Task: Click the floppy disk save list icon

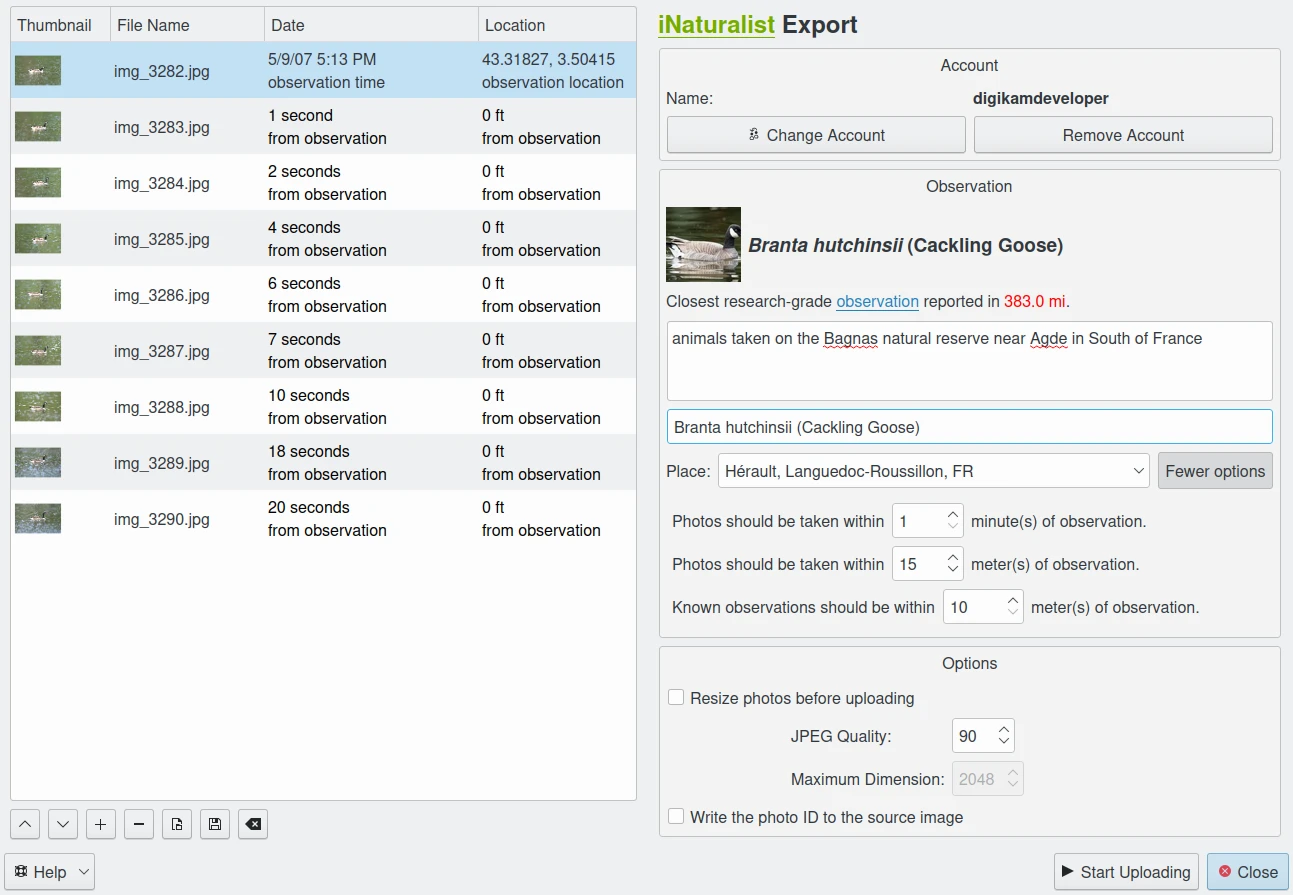Action: pyautogui.click(x=214, y=824)
